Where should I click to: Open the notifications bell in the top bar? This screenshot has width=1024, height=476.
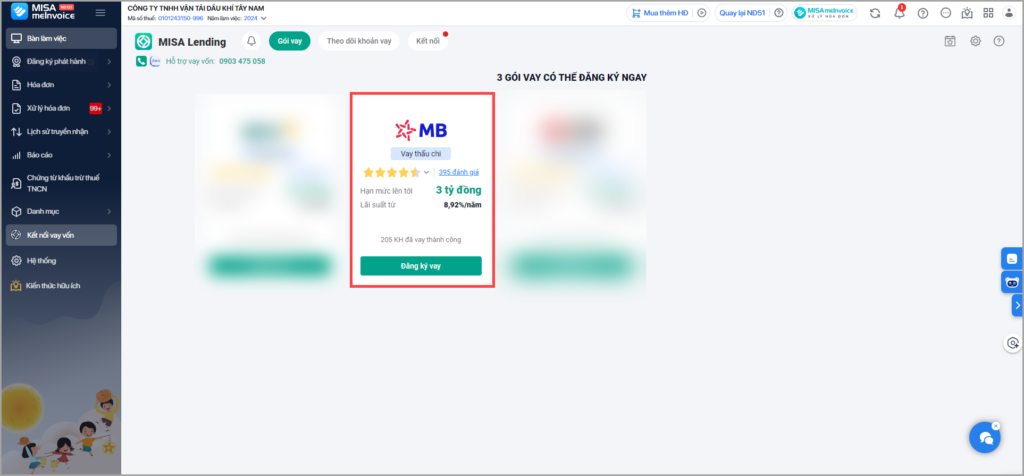point(898,13)
